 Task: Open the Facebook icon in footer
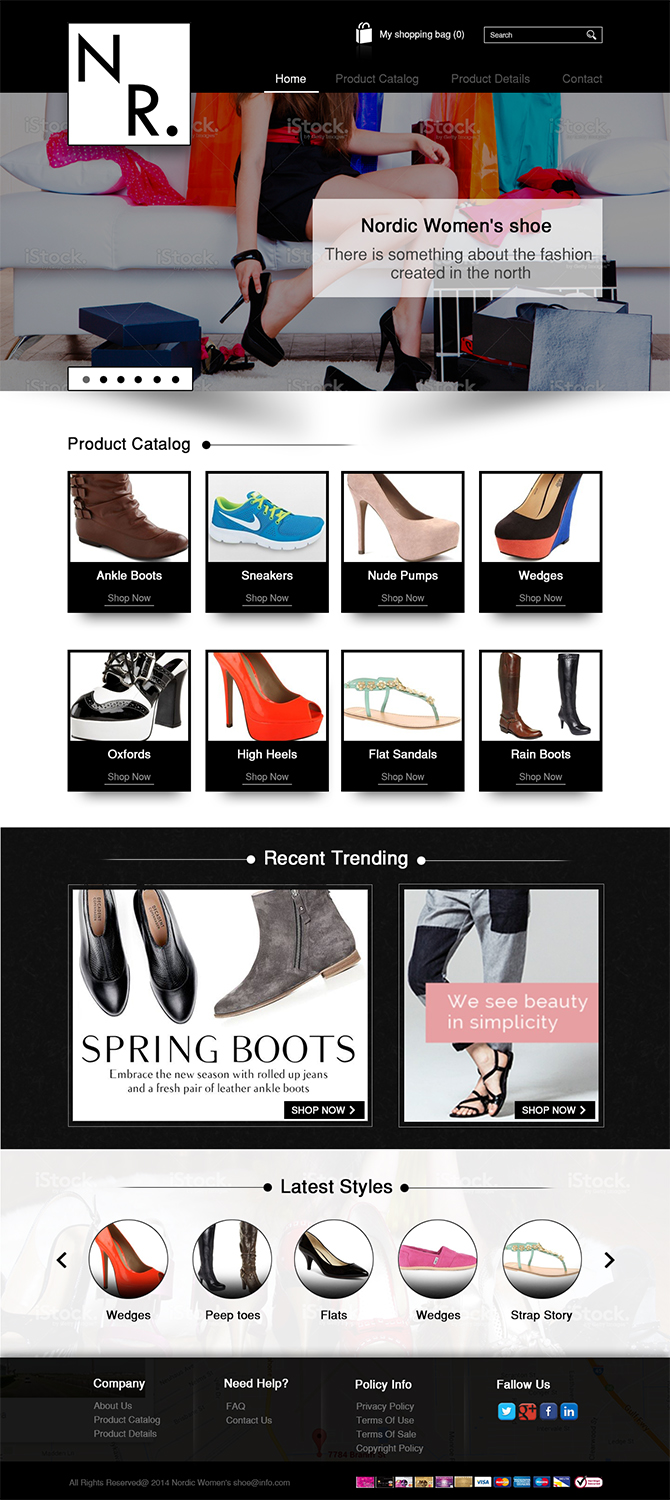[548, 1411]
